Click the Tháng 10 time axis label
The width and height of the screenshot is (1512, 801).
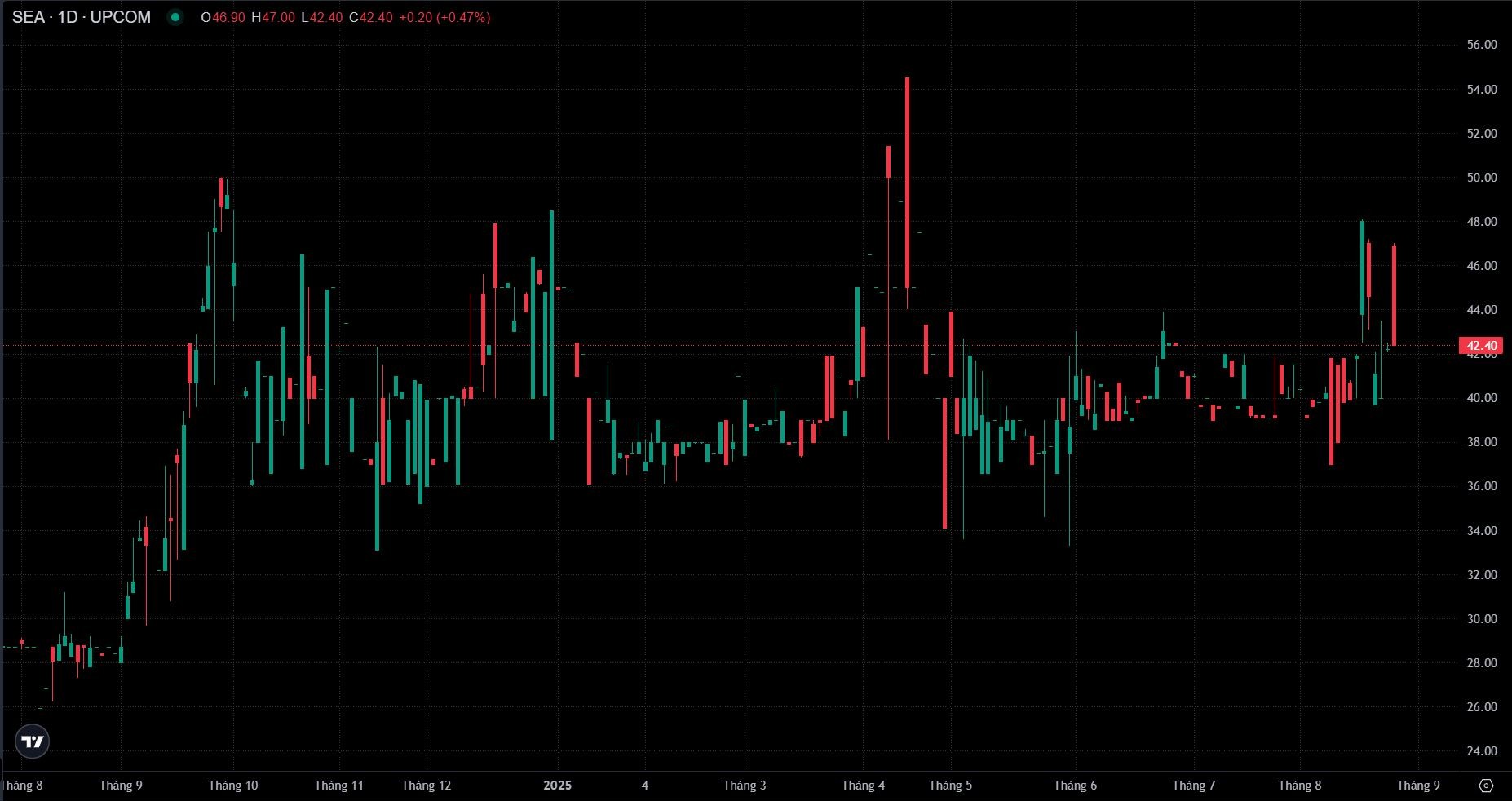click(232, 786)
